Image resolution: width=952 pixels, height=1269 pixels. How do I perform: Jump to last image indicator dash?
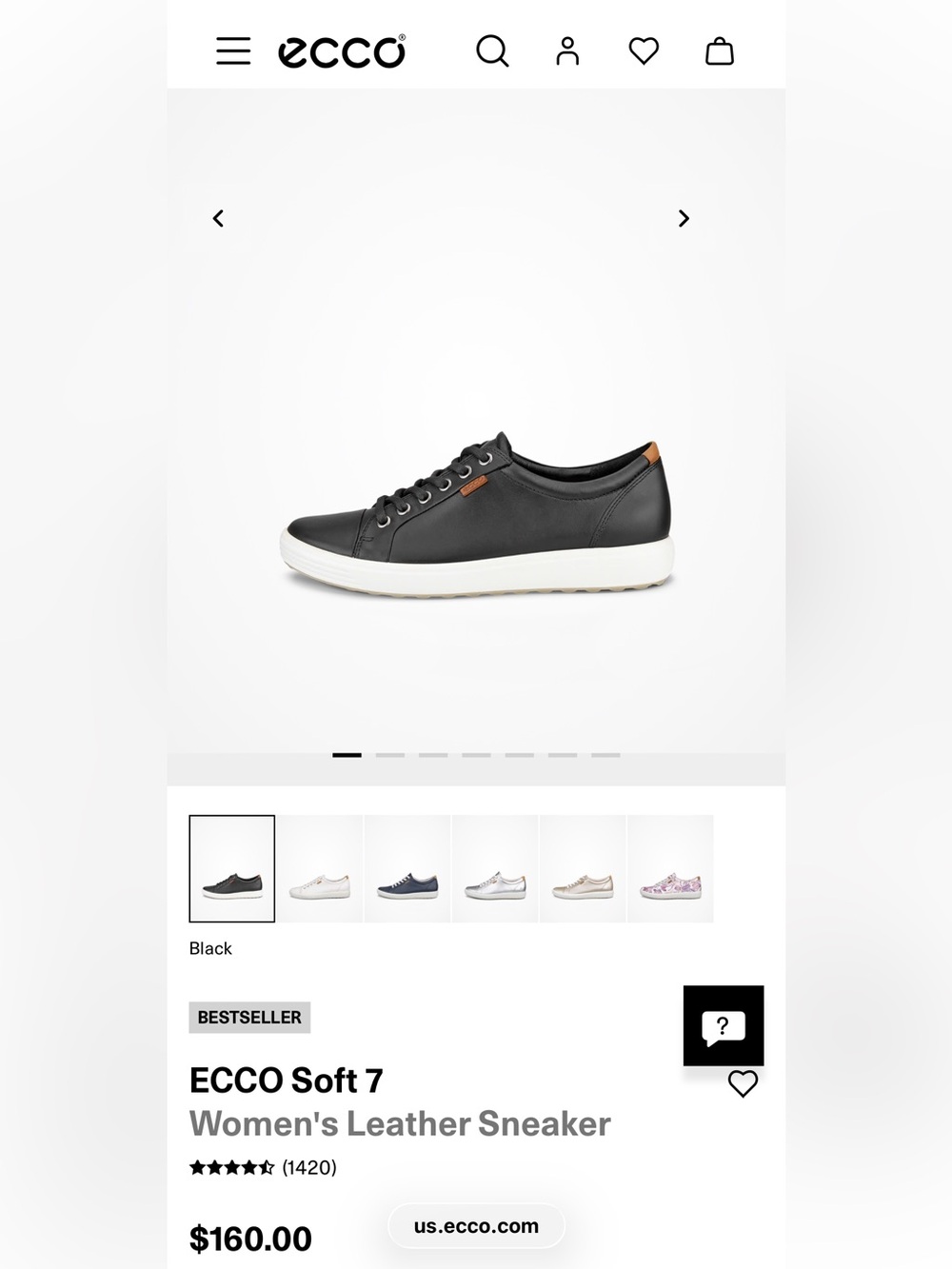pos(605,755)
